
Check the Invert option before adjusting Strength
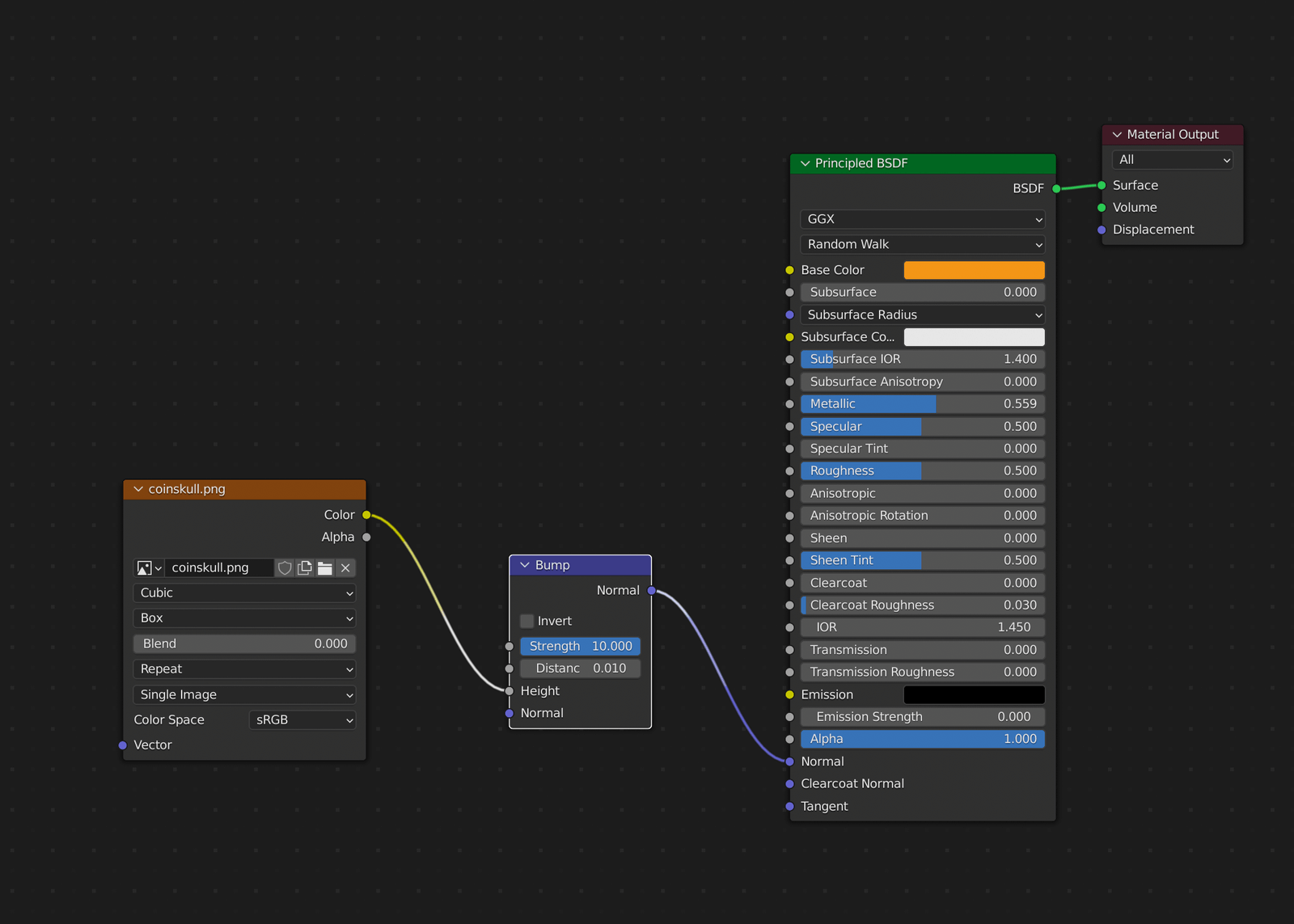click(x=527, y=621)
